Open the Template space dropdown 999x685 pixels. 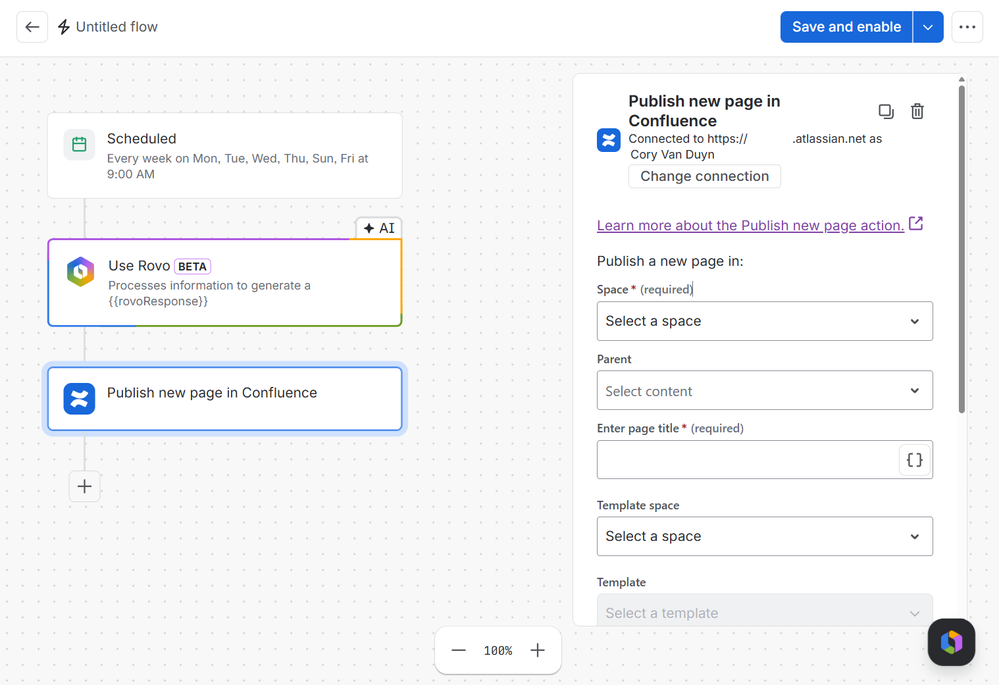(x=765, y=537)
